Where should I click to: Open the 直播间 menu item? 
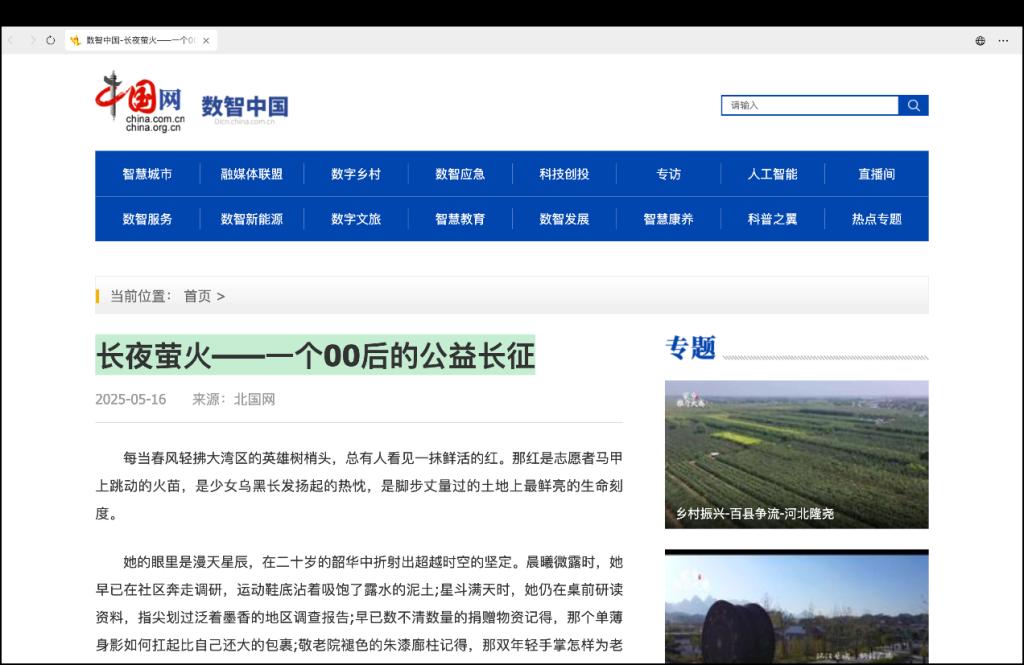(876, 174)
